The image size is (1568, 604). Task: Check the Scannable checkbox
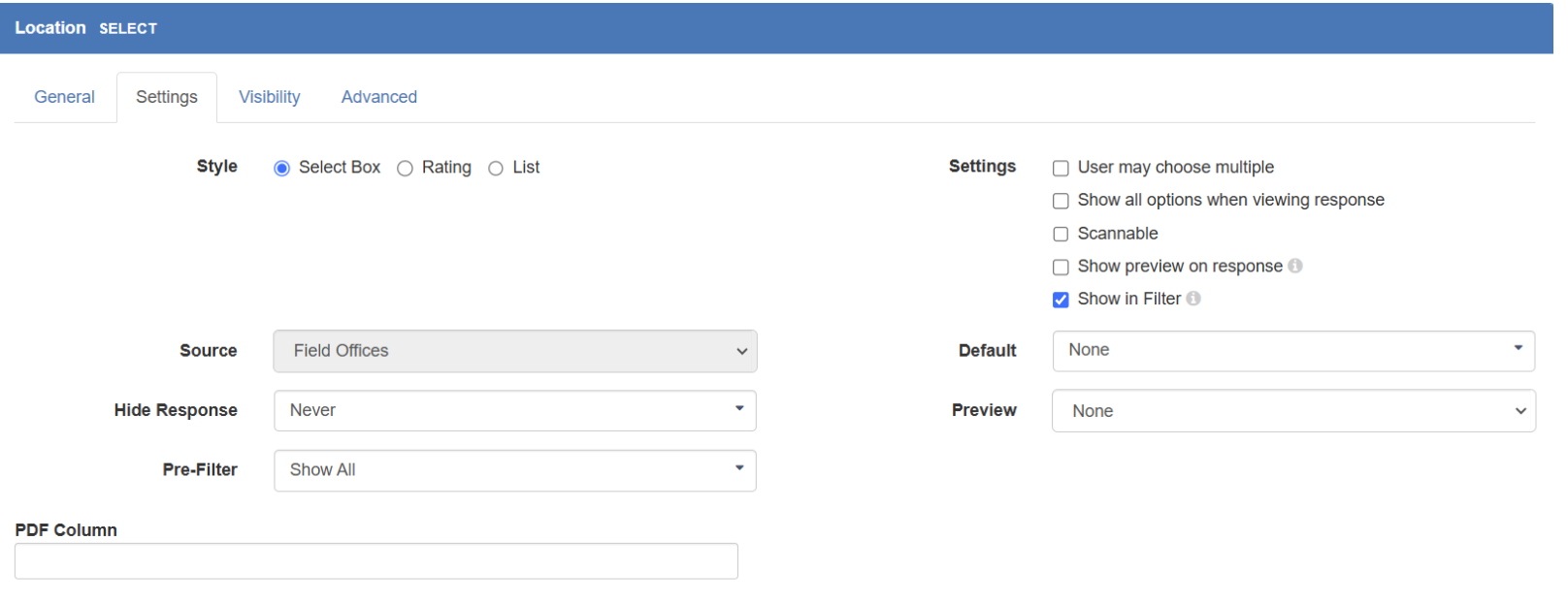(1061, 234)
